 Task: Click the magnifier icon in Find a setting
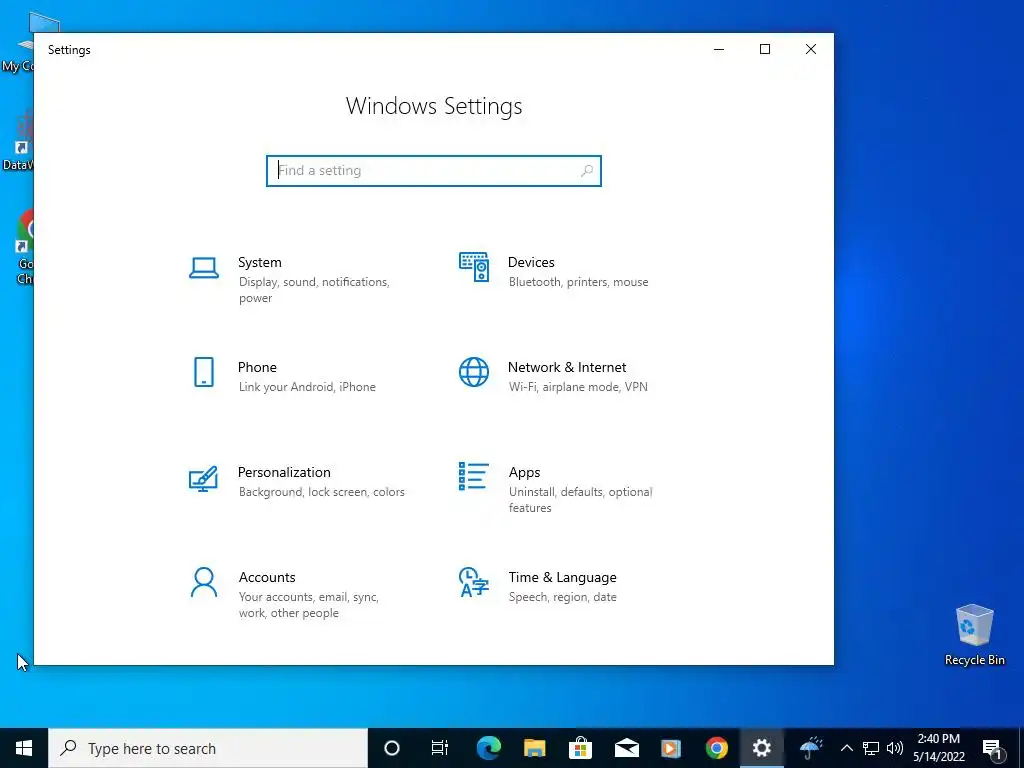pyautogui.click(x=586, y=170)
